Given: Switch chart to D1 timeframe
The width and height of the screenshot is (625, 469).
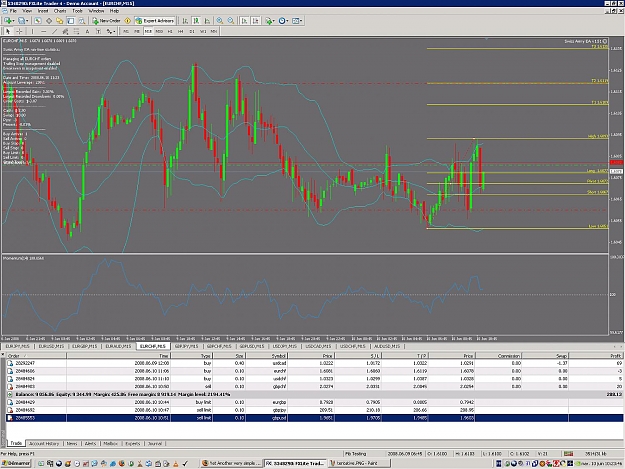Looking at the screenshot, I should click(x=192, y=31).
